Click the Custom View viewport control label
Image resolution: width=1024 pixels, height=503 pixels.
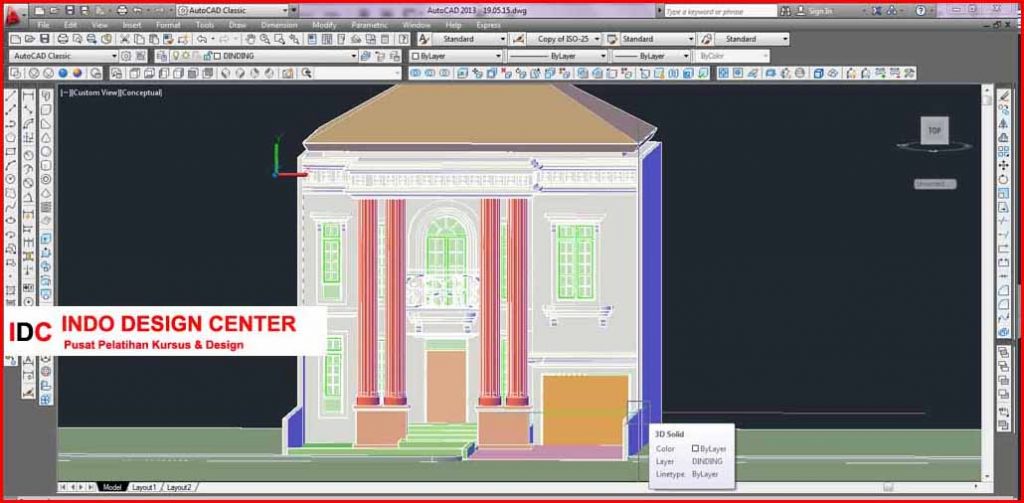(95, 93)
